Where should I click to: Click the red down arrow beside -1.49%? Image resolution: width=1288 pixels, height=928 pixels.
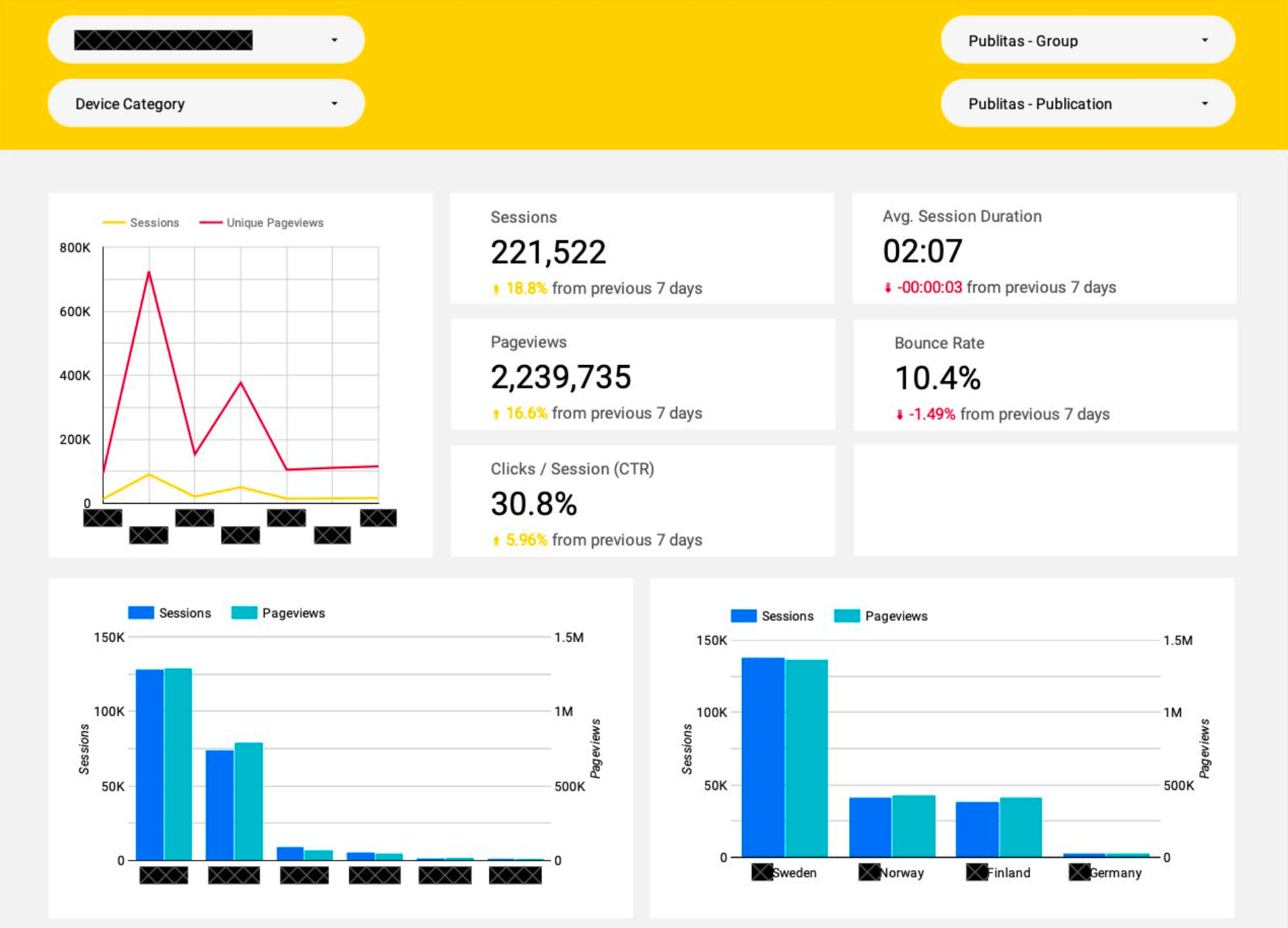pyautogui.click(x=900, y=414)
